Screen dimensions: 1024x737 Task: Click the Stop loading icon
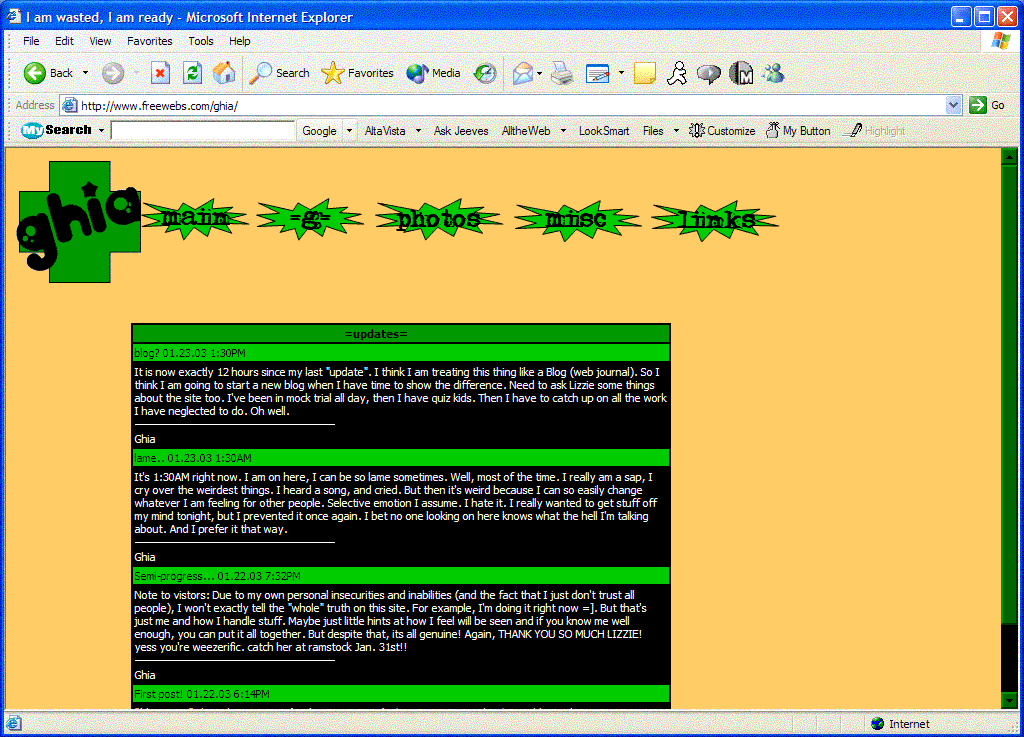click(160, 73)
